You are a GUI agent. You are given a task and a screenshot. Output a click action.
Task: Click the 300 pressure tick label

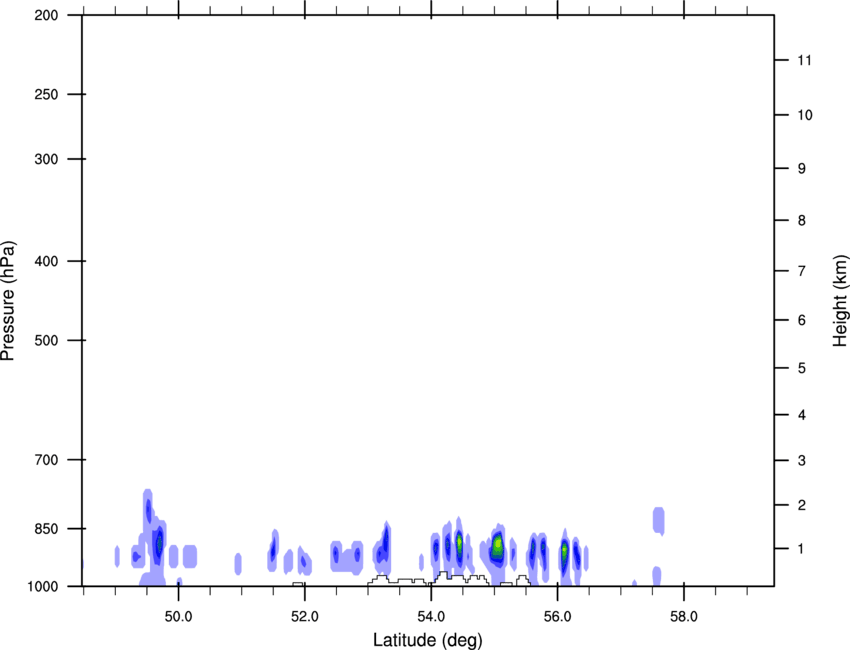[x=46, y=159]
